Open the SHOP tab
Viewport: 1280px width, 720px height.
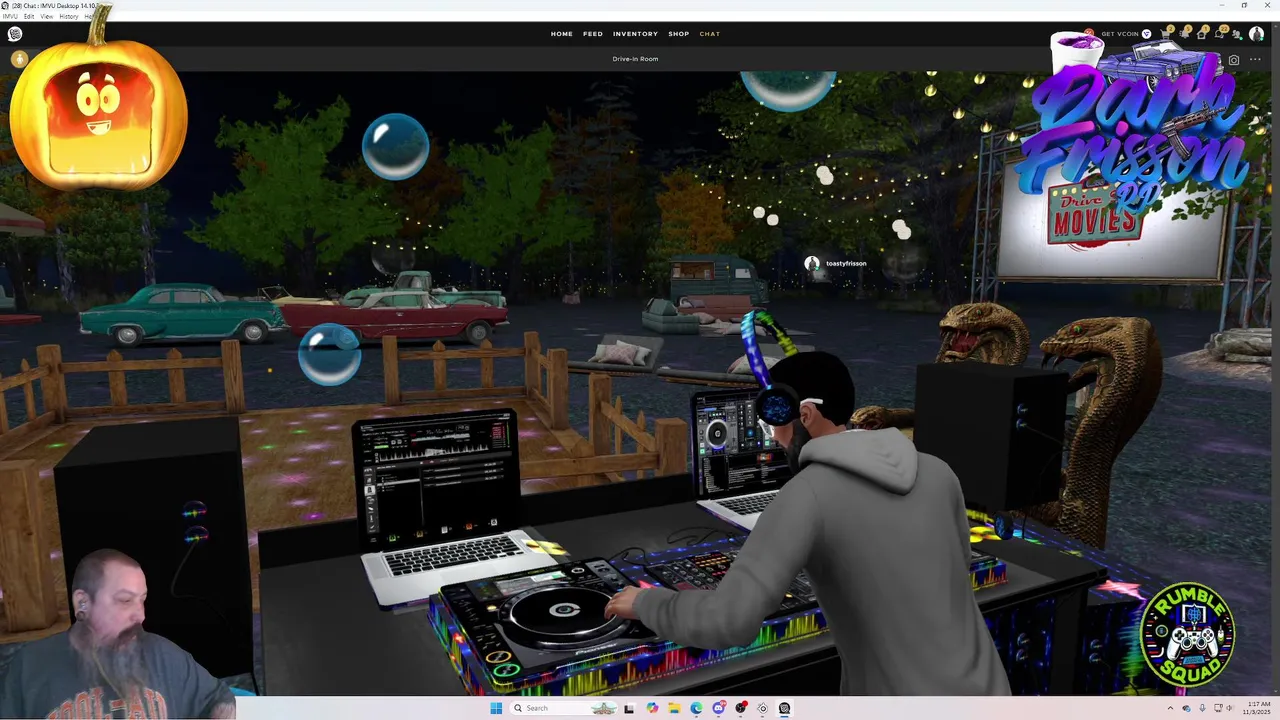pos(679,34)
